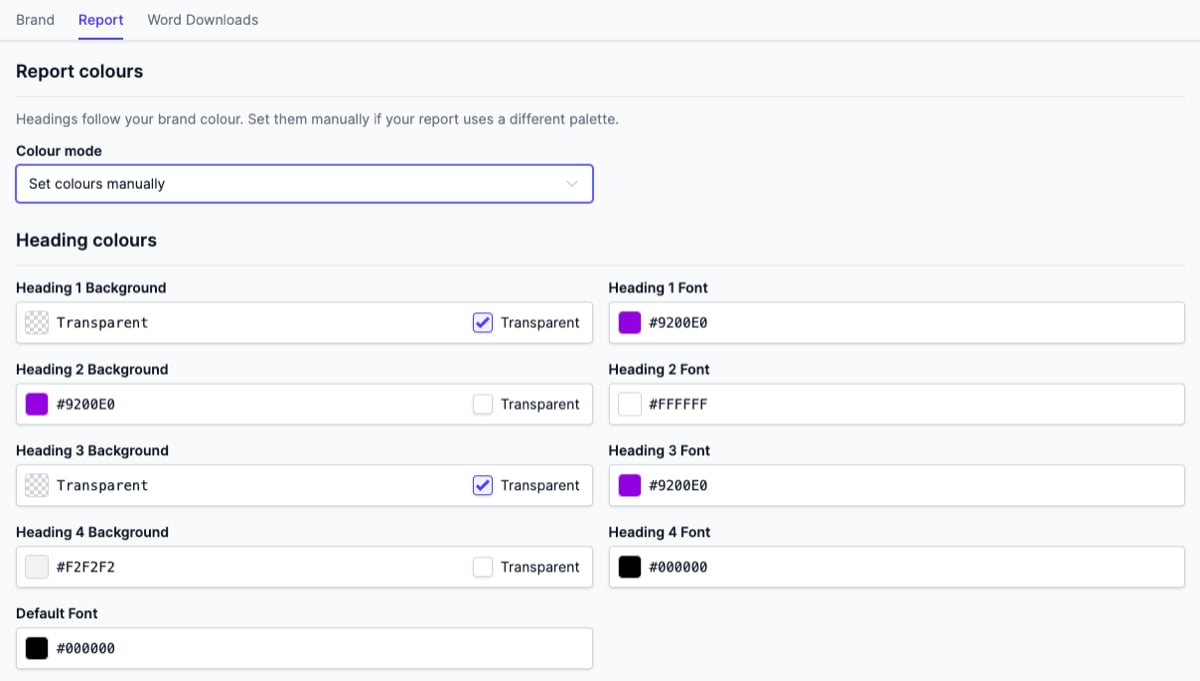Open the Colour mode dropdown
The image size is (1200, 681).
point(304,184)
